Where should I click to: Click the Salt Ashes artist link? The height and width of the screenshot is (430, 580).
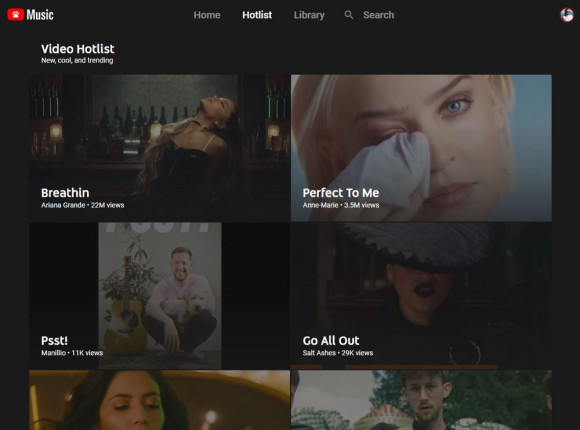(x=319, y=353)
